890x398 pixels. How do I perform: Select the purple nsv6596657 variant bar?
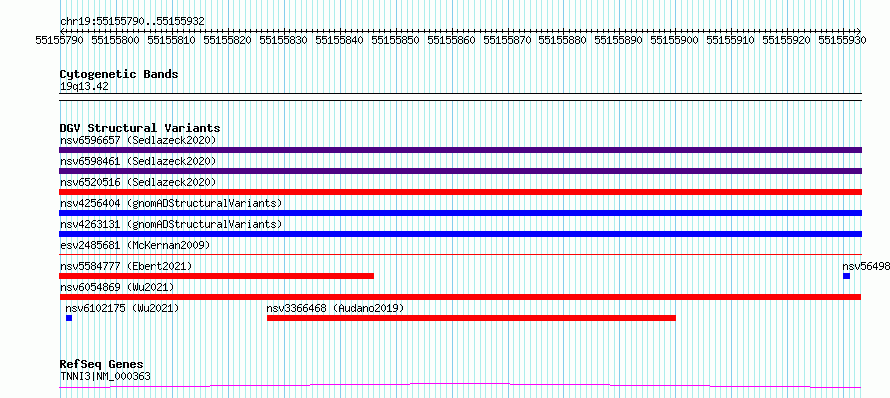(x=460, y=150)
